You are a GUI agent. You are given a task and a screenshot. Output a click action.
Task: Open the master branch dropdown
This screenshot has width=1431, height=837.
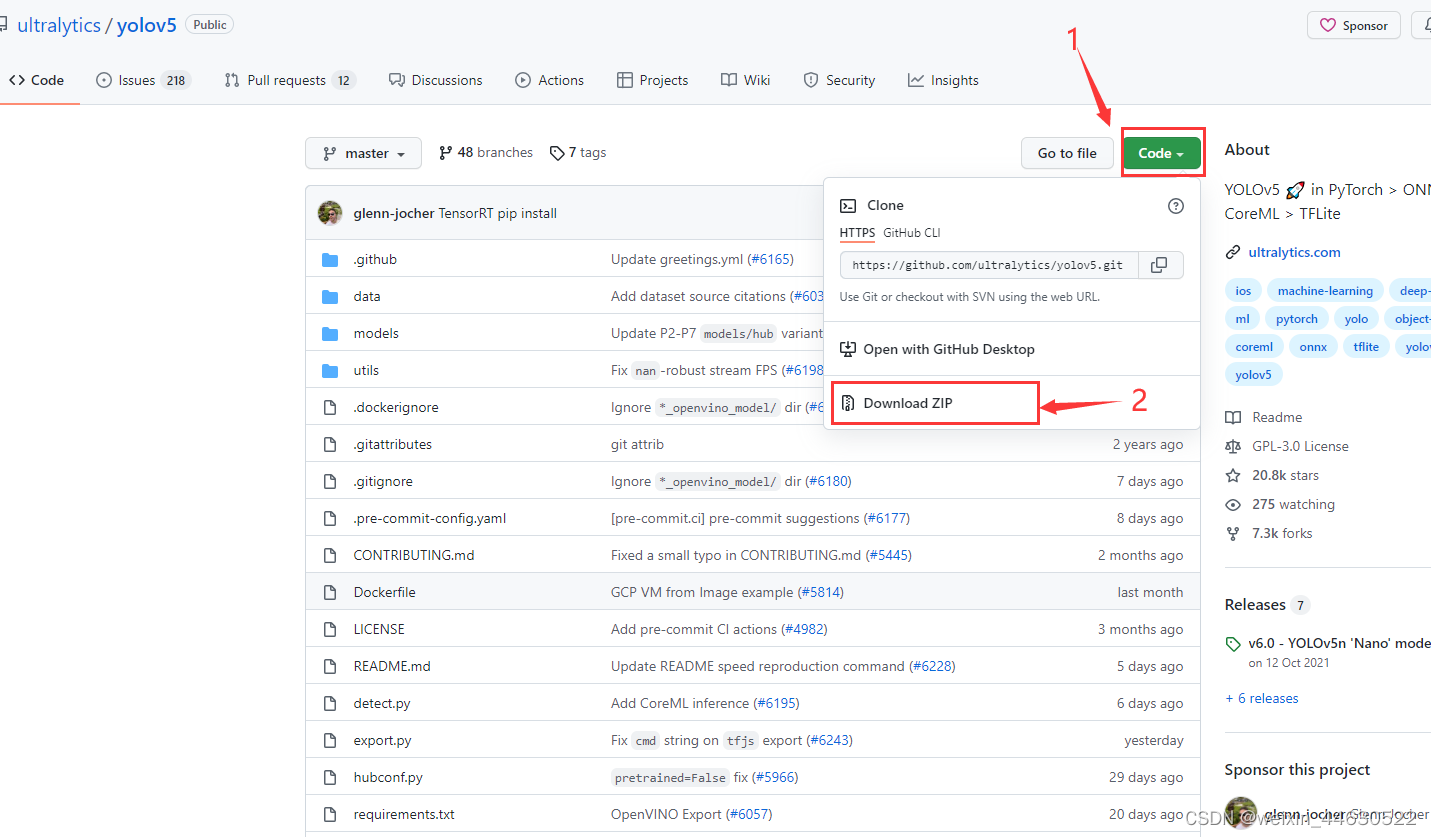point(364,153)
